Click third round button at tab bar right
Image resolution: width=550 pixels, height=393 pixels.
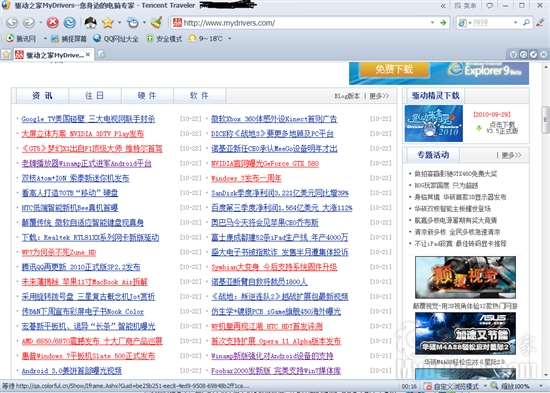[x=534, y=54]
